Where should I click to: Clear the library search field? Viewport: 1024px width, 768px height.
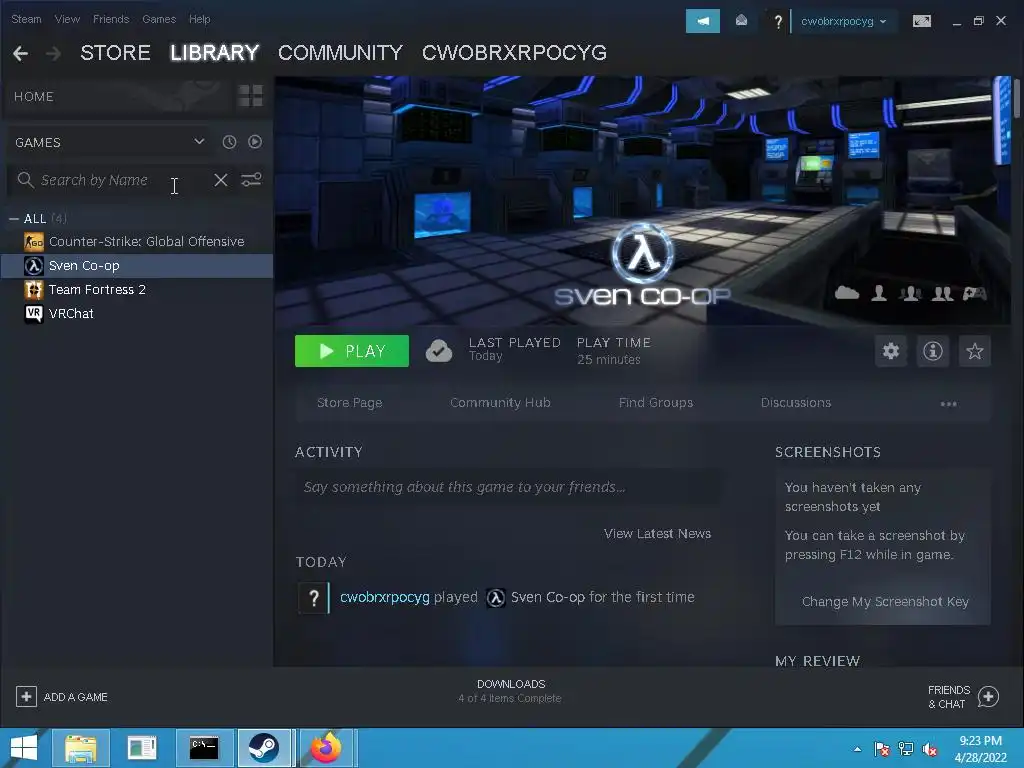tap(221, 180)
